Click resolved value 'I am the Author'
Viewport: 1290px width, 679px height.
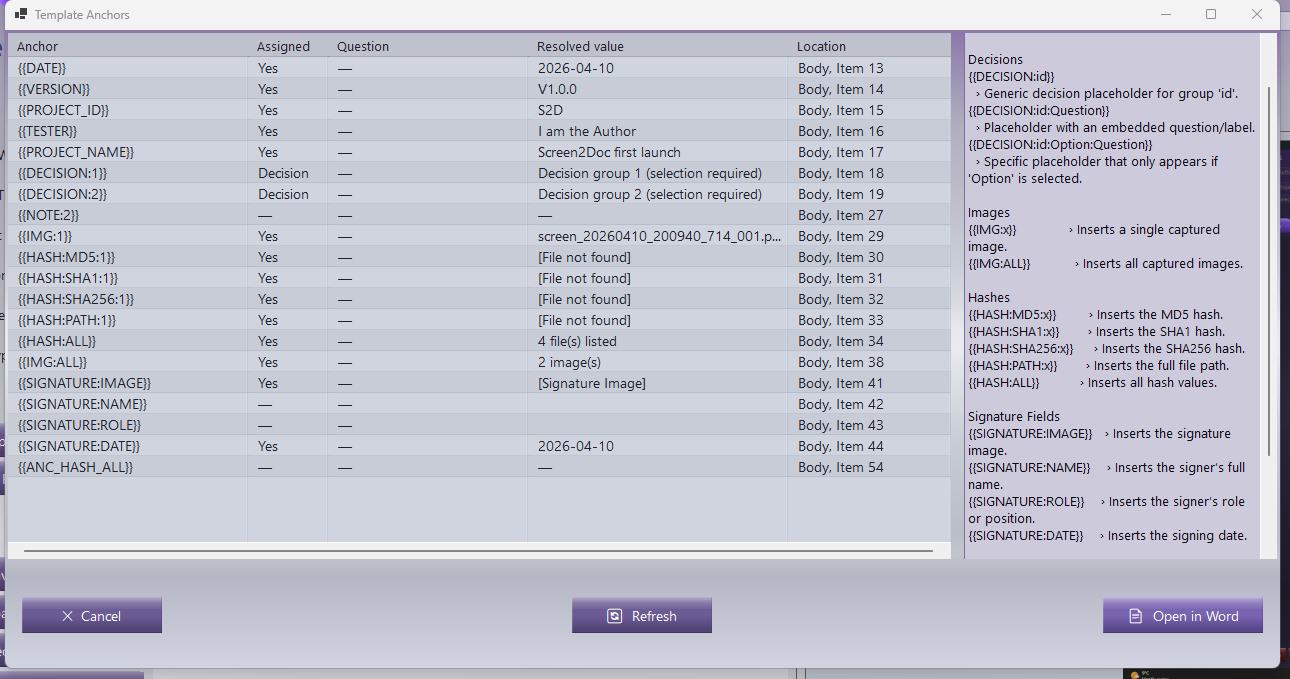tap(587, 131)
